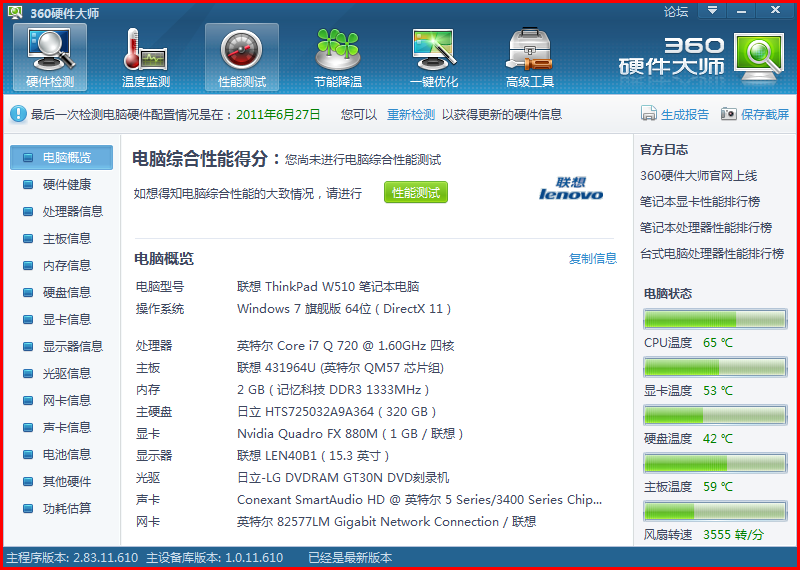This screenshot has height=570, width=800.
Task: Click the 3555 转/分 fan speed value
Action: tap(734, 535)
